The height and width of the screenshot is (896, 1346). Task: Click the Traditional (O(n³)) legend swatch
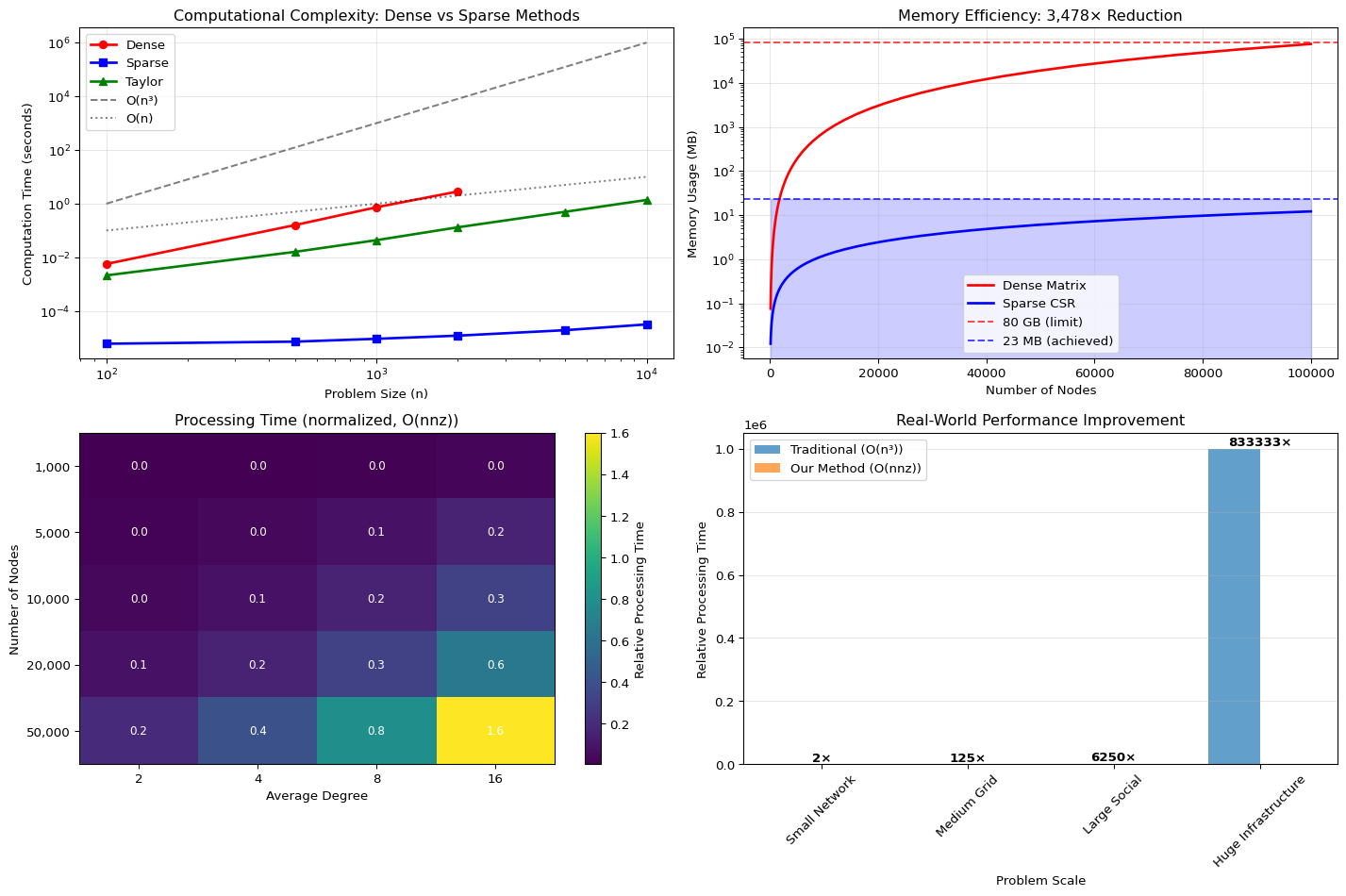tap(768, 450)
